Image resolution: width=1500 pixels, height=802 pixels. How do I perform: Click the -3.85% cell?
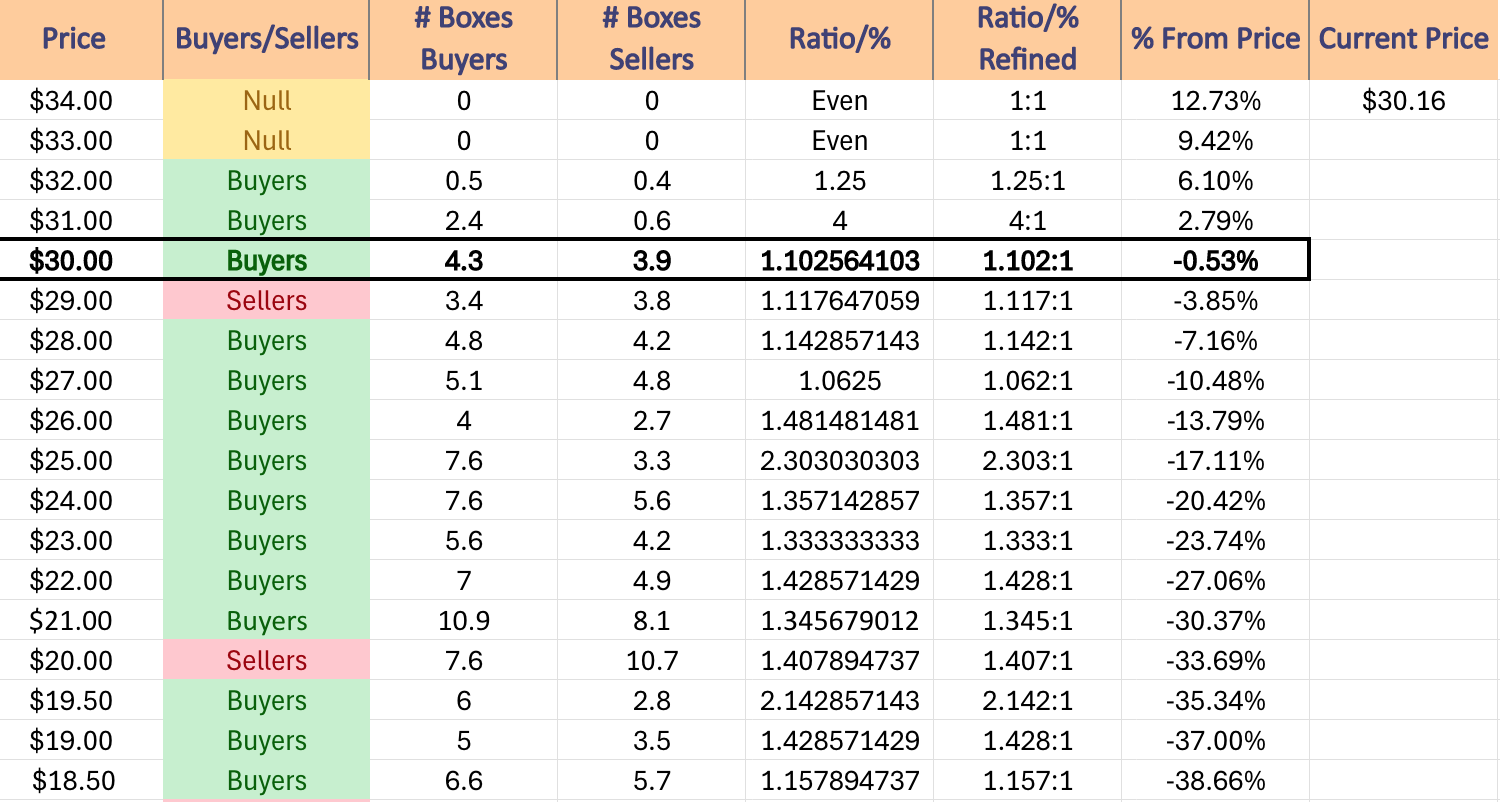(1215, 300)
